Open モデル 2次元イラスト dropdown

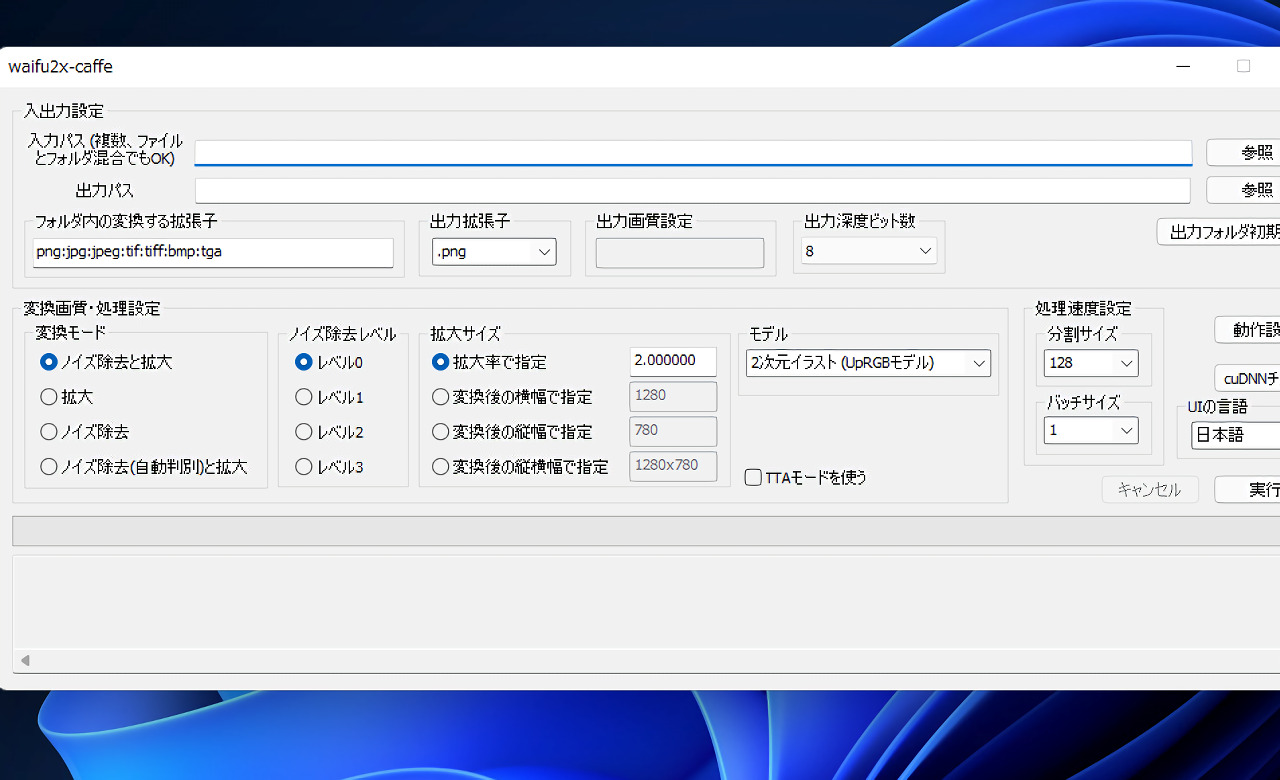click(868, 363)
